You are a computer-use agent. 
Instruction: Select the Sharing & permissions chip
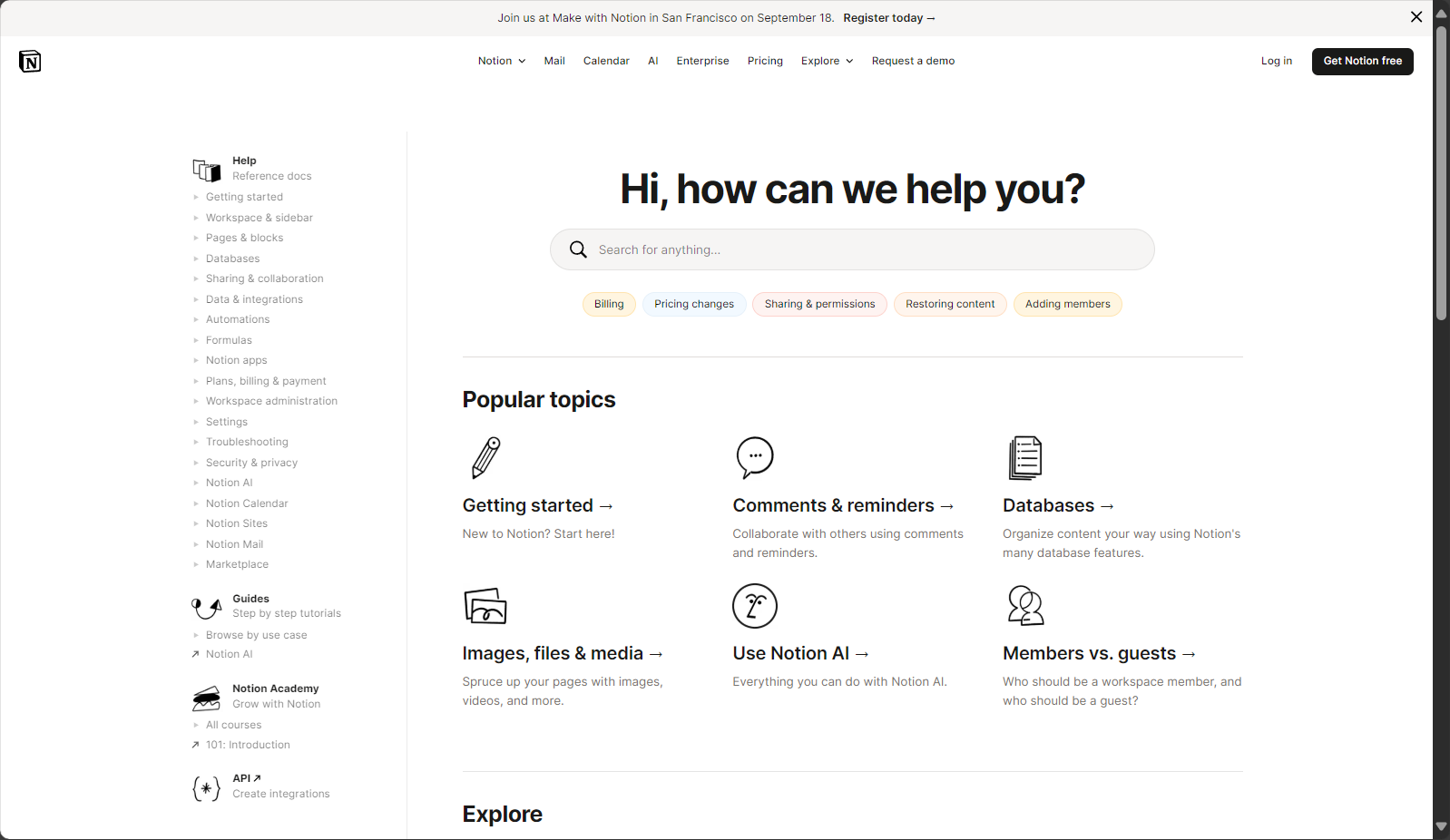pos(819,304)
